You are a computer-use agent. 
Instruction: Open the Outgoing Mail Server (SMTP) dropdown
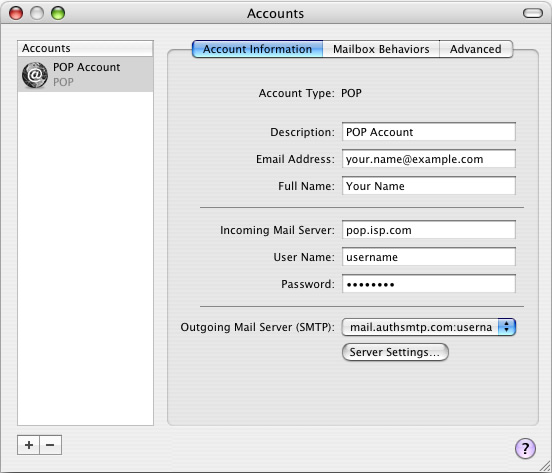point(429,327)
